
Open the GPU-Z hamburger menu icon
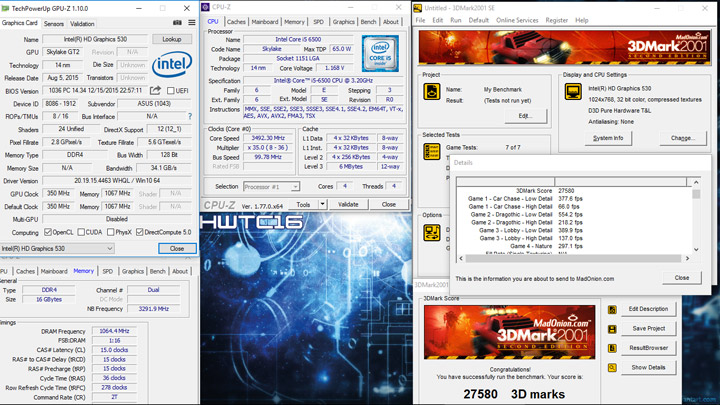tap(191, 23)
